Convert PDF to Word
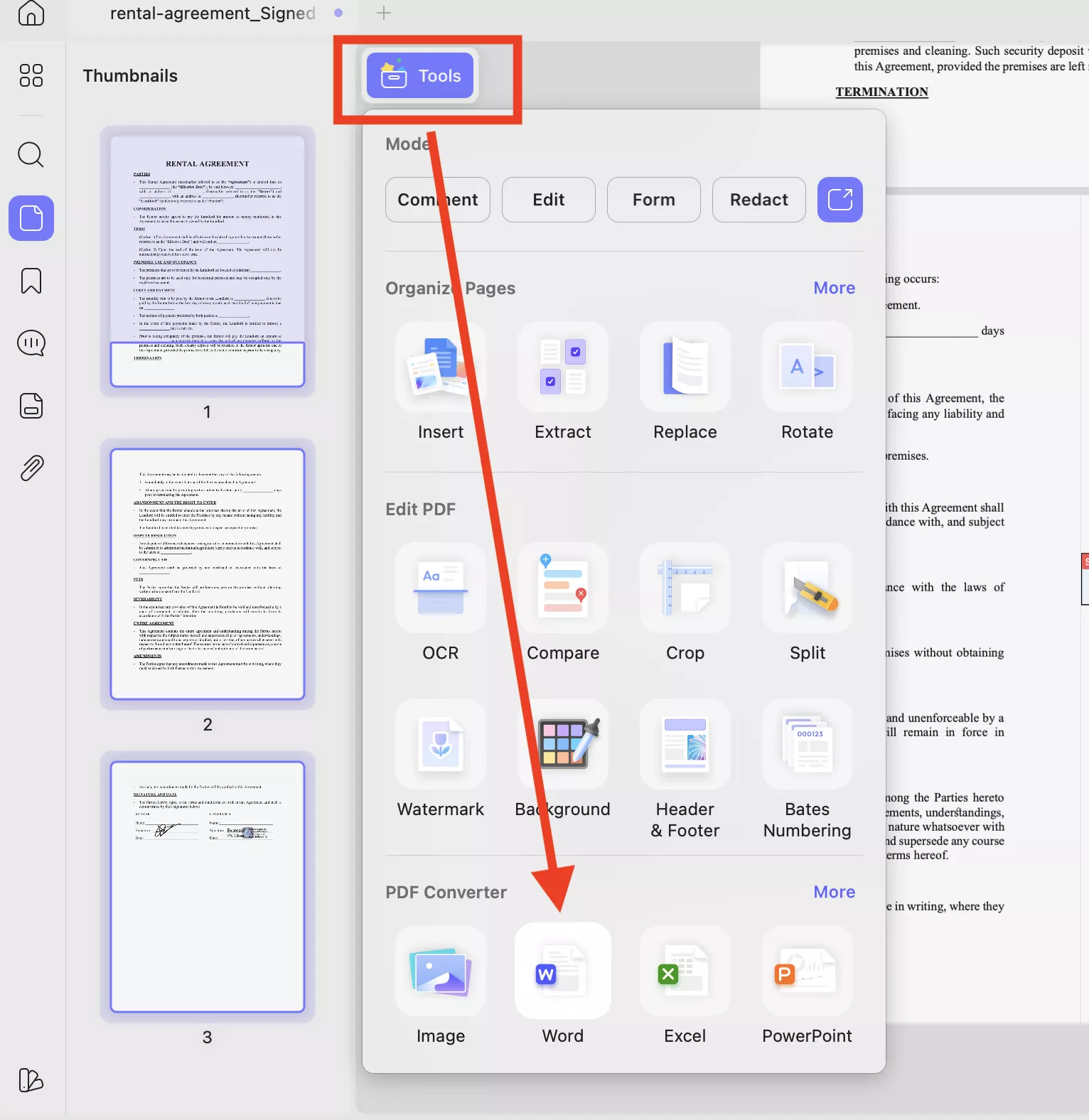 tap(563, 986)
